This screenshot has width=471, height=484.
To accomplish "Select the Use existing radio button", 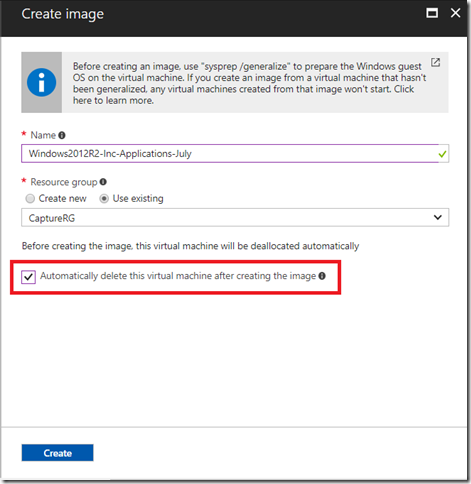I will coord(104,199).
